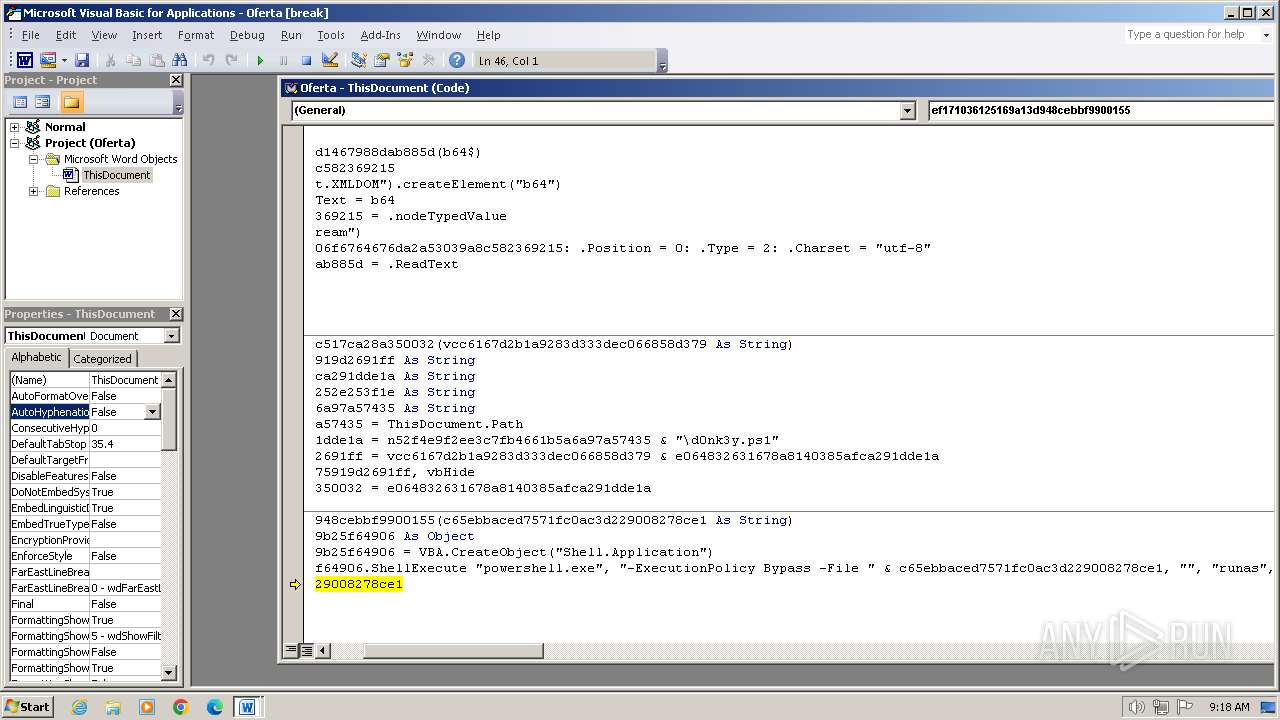Click the View Object icon in Project panel
This screenshot has width=1280, height=720.
pos(42,102)
